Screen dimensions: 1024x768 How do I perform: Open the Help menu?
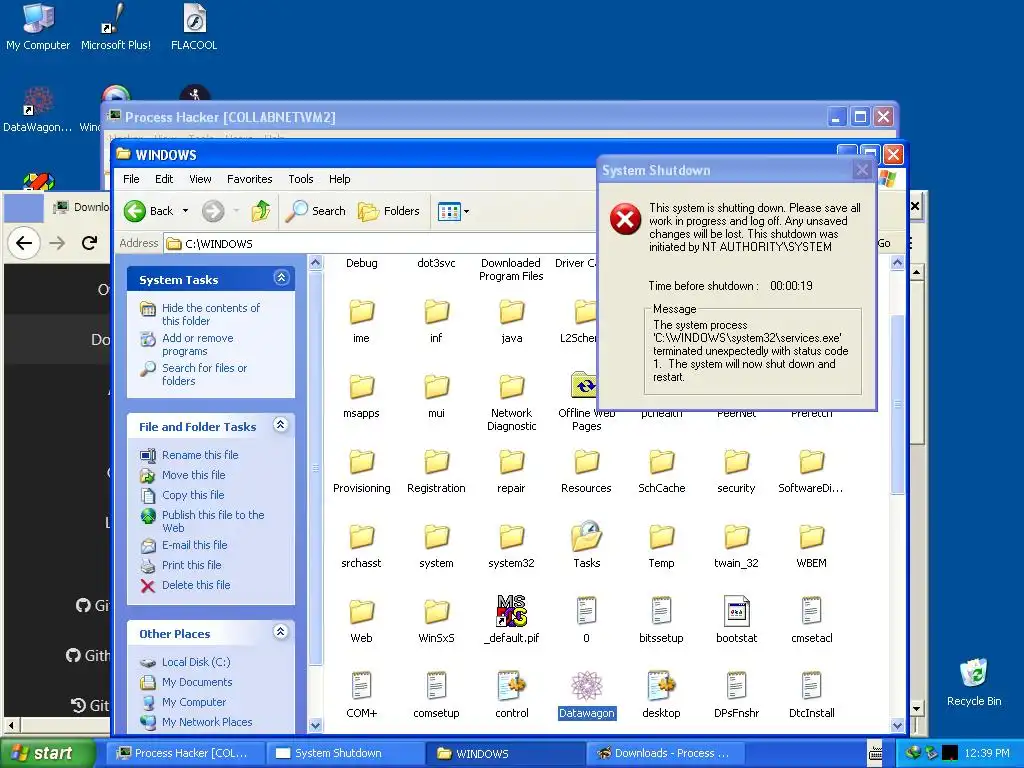click(x=339, y=179)
